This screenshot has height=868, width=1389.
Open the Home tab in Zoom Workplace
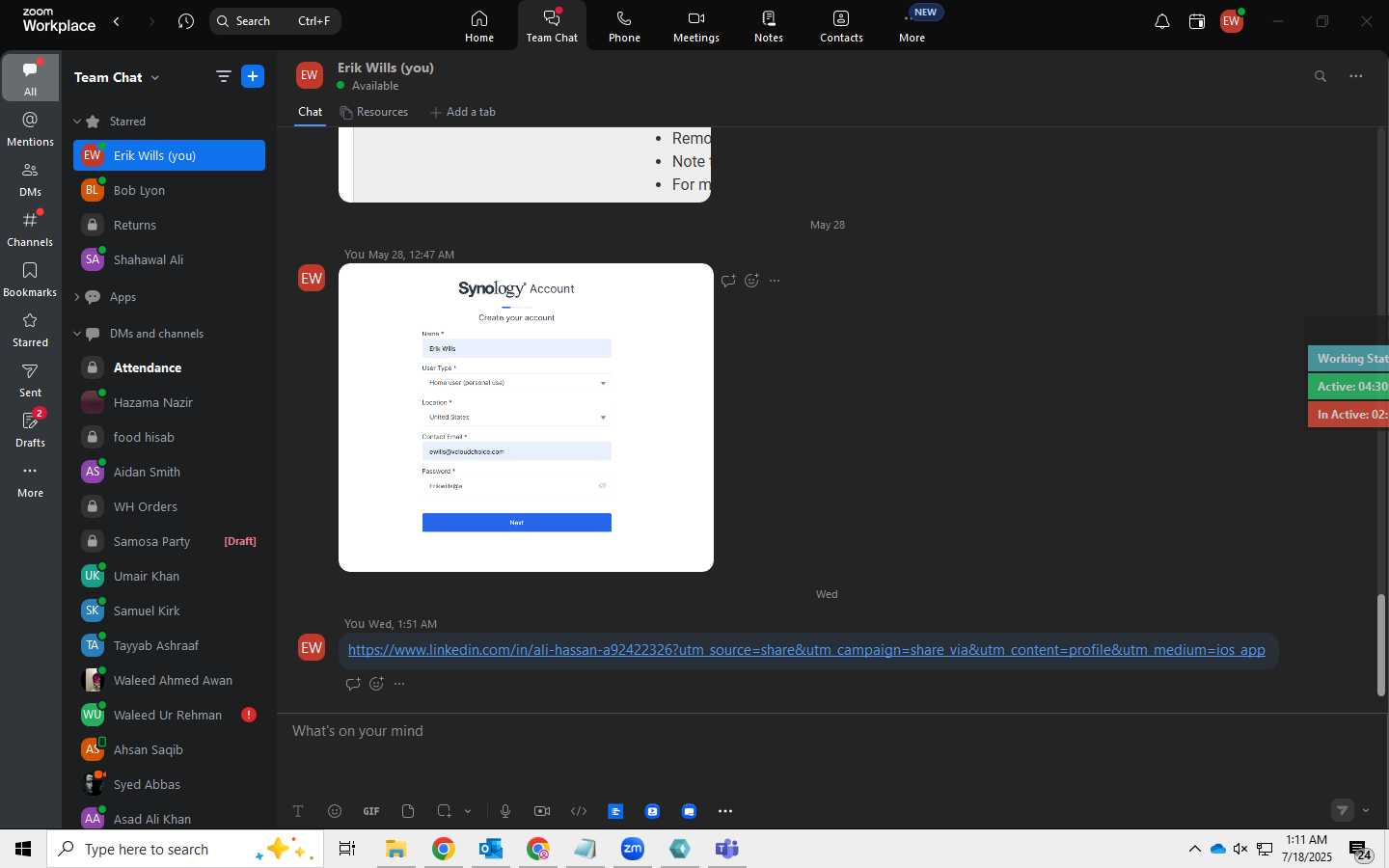(479, 26)
